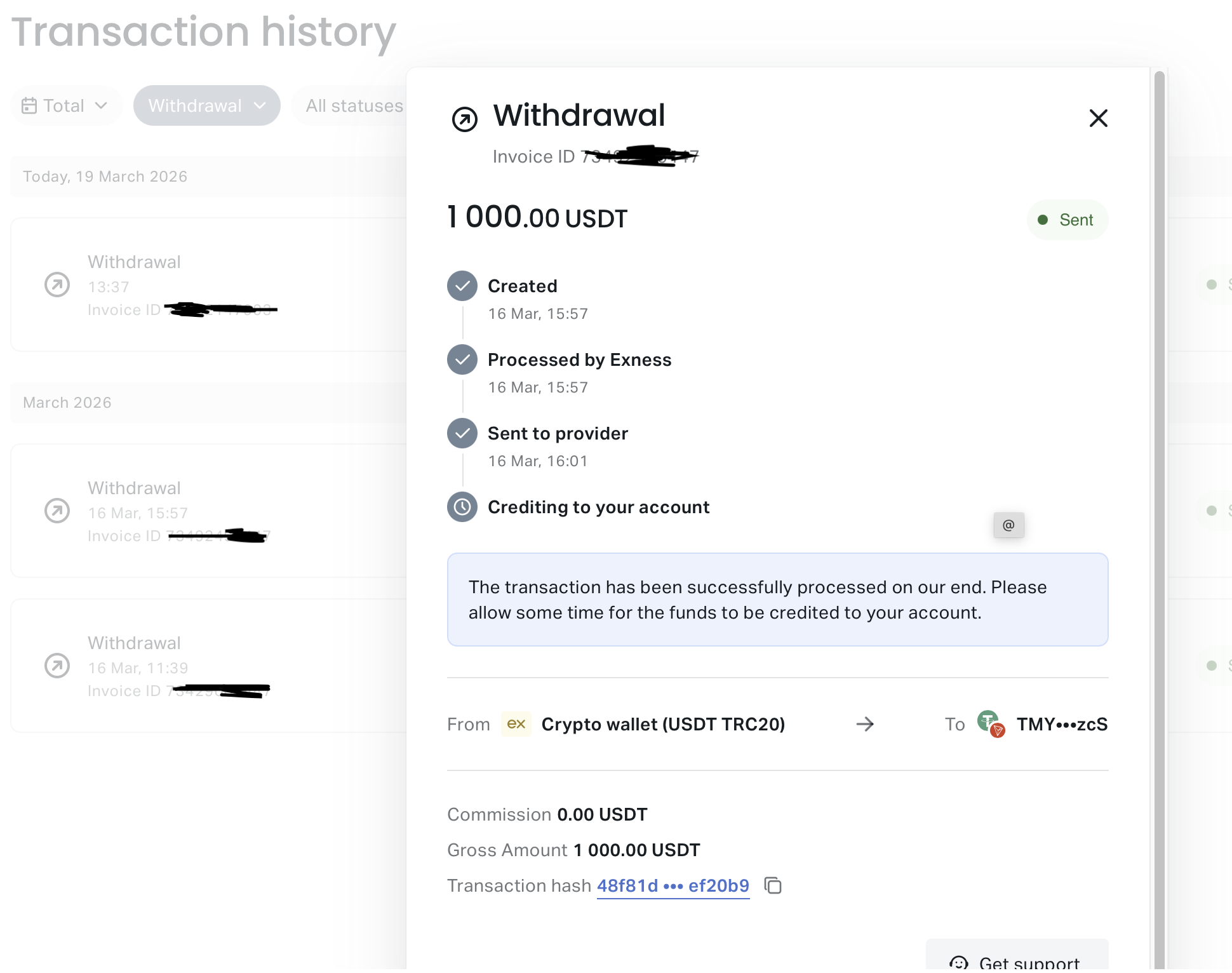Click the March 2026 group header
Image resolution: width=1232 pixels, height=973 pixels.
(x=67, y=402)
